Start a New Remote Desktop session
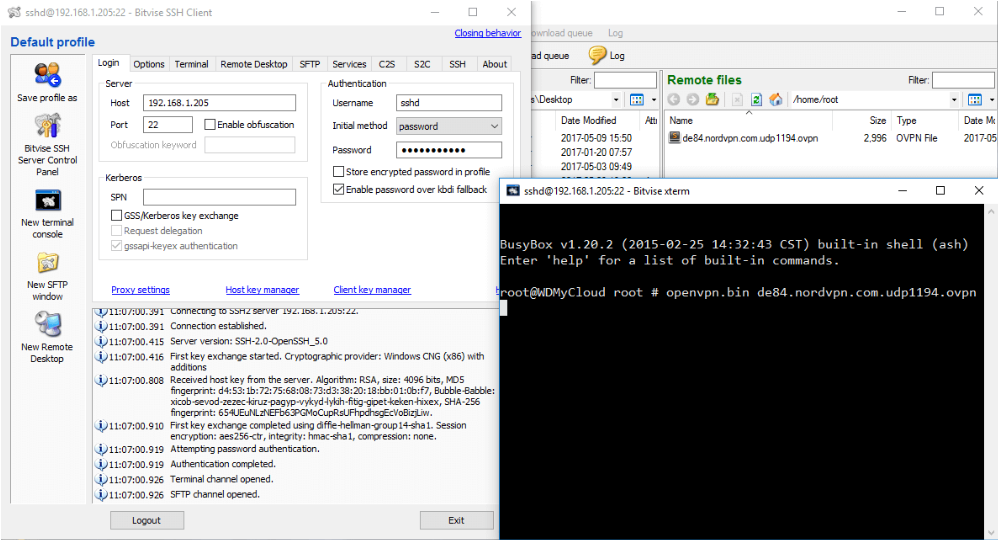The height and width of the screenshot is (540, 998). coord(47,325)
